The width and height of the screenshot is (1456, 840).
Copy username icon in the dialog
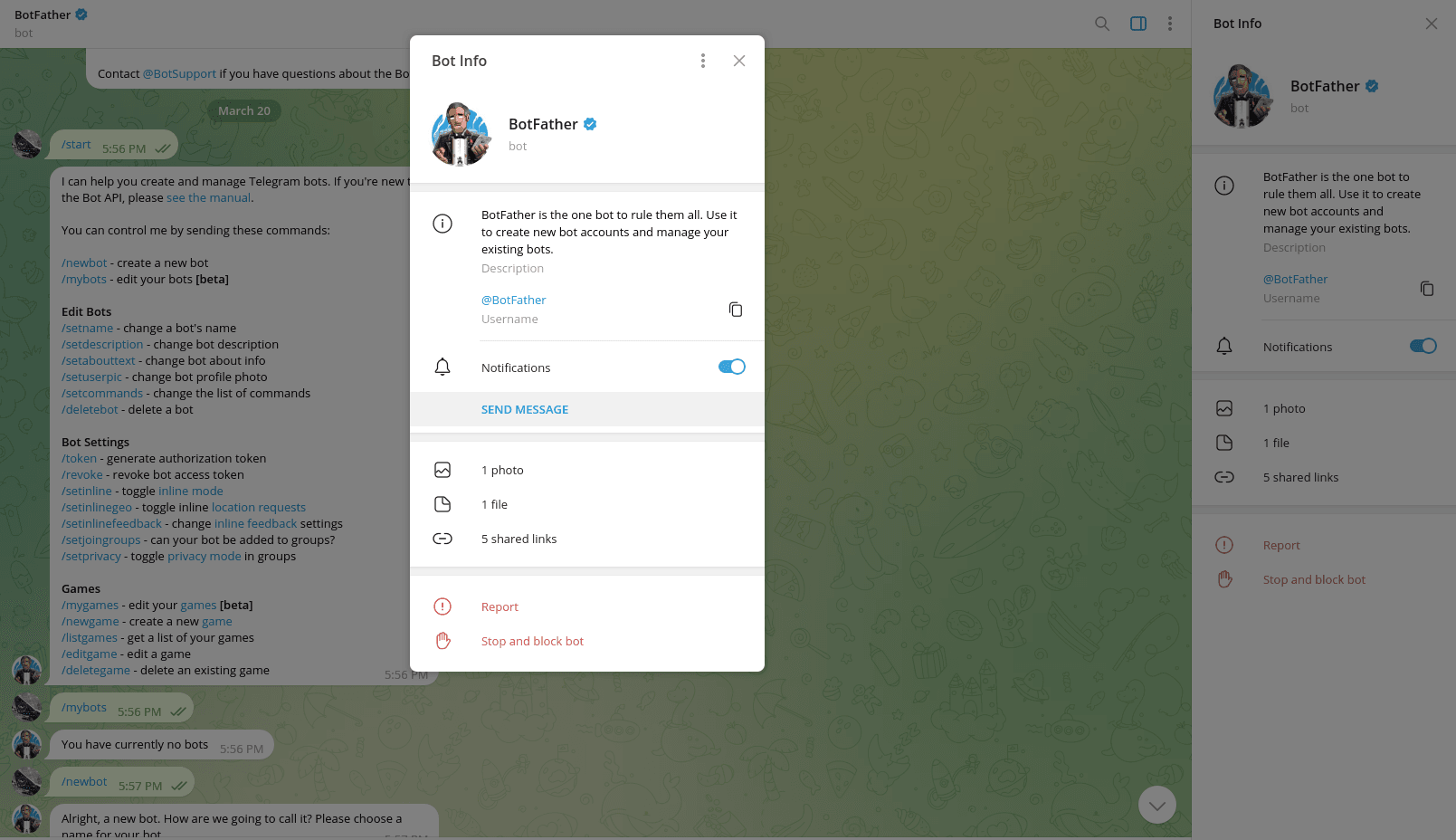[736, 310]
